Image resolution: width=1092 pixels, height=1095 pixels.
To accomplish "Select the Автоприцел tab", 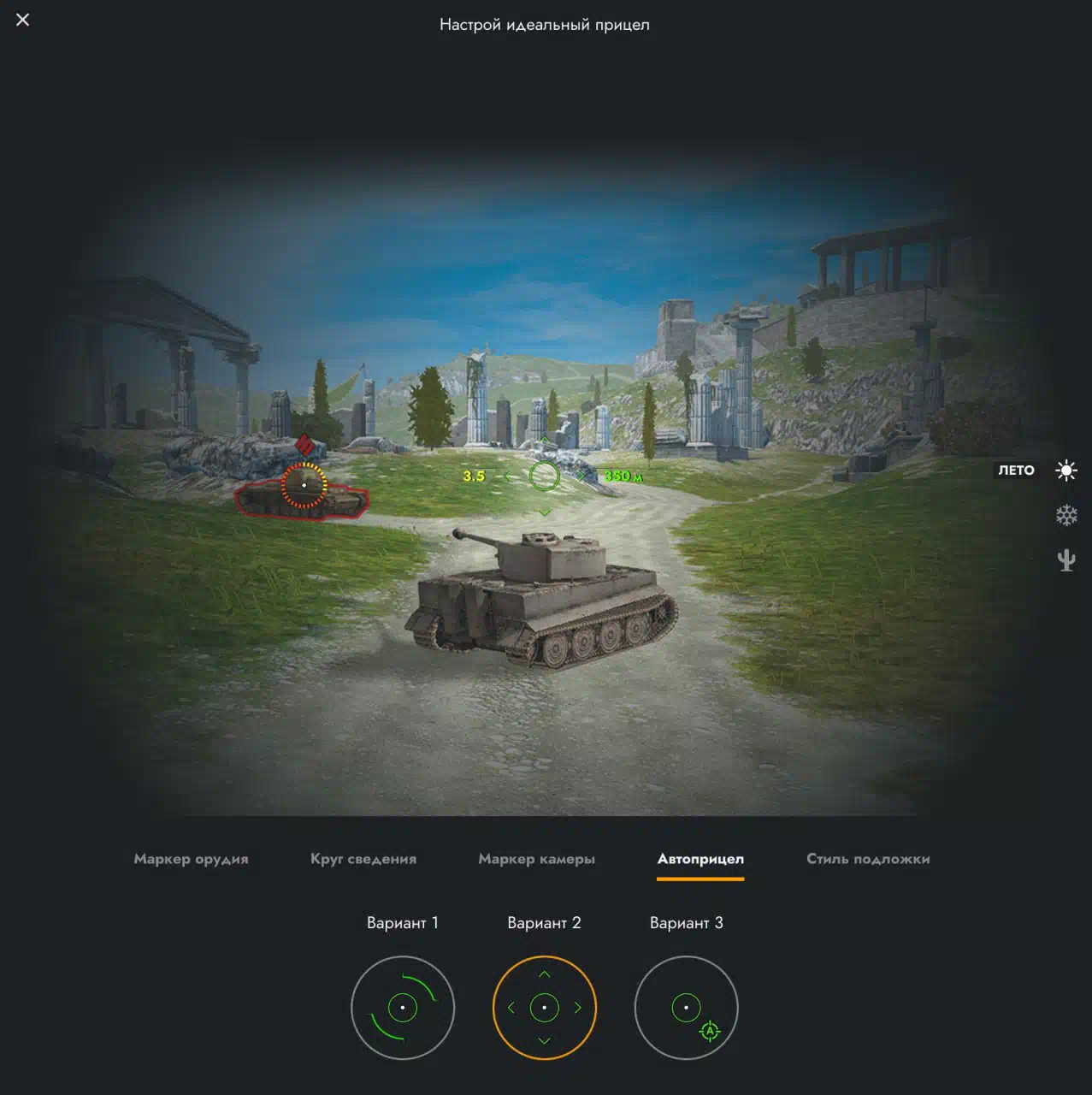I will 700,859.
